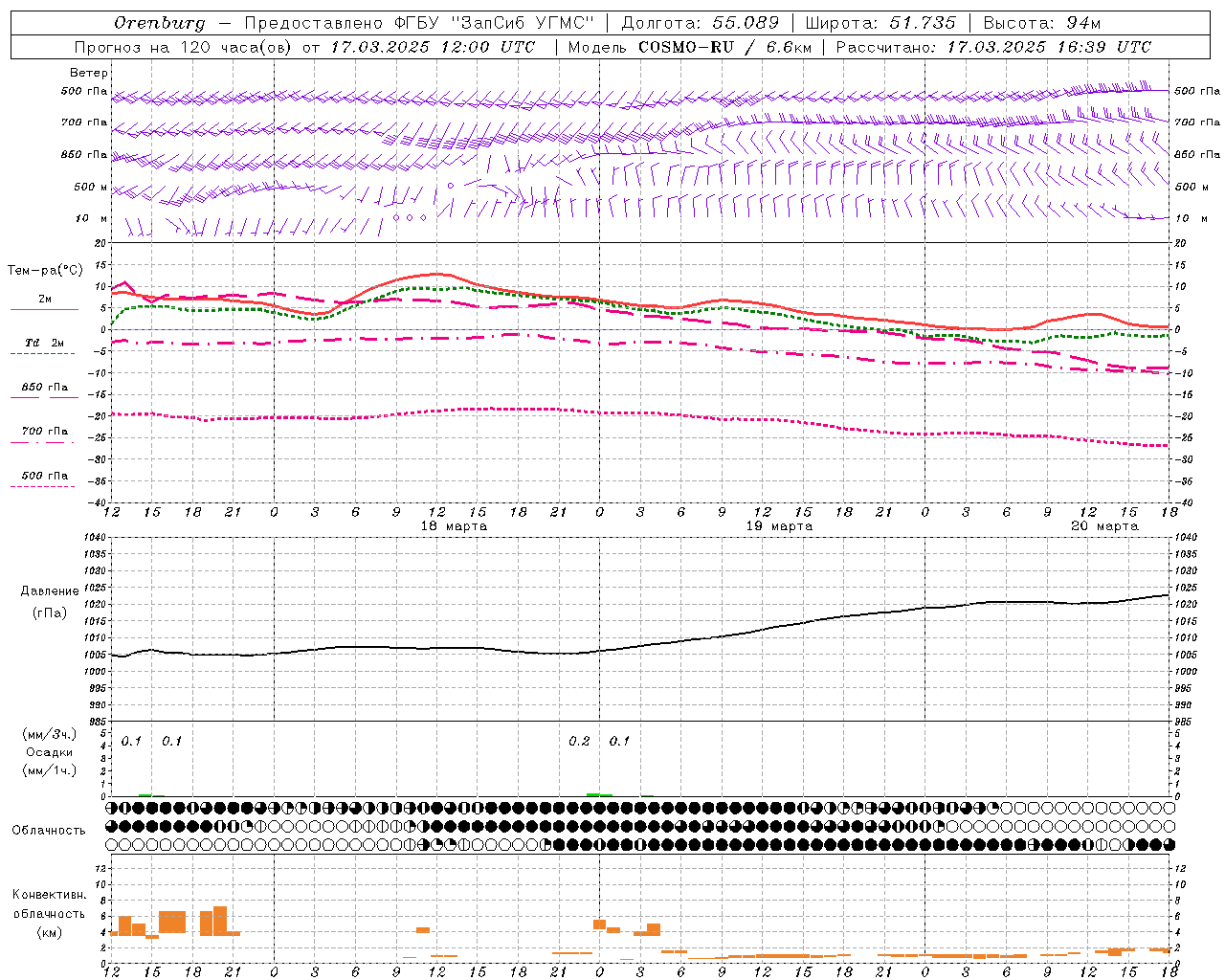Click the "Ветер" wind panel label

tap(89, 73)
